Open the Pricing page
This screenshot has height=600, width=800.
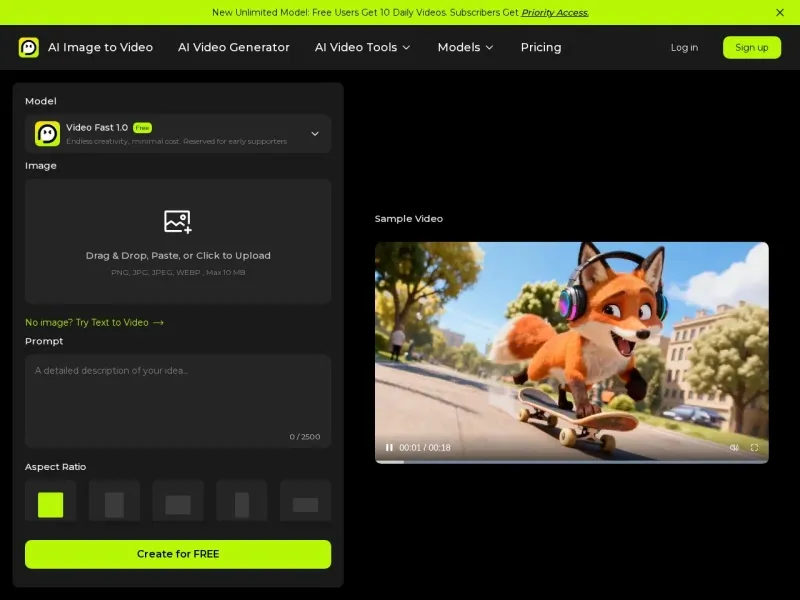(540, 47)
